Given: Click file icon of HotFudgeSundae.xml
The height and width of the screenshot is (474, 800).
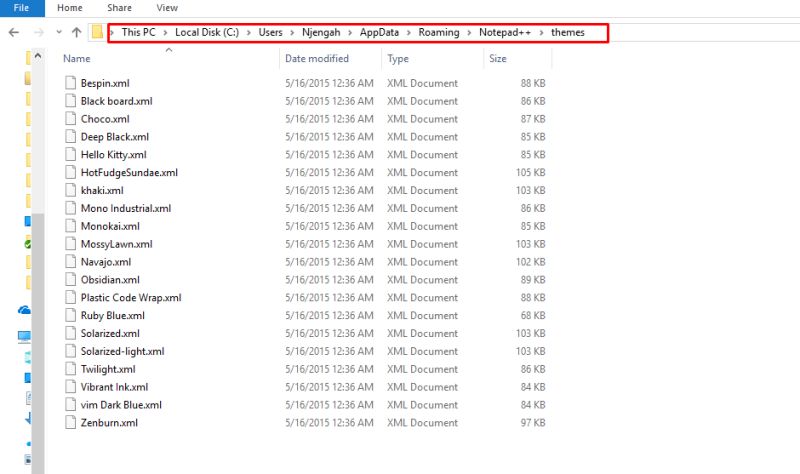Looking at the screenshot, I should [70, 172].
